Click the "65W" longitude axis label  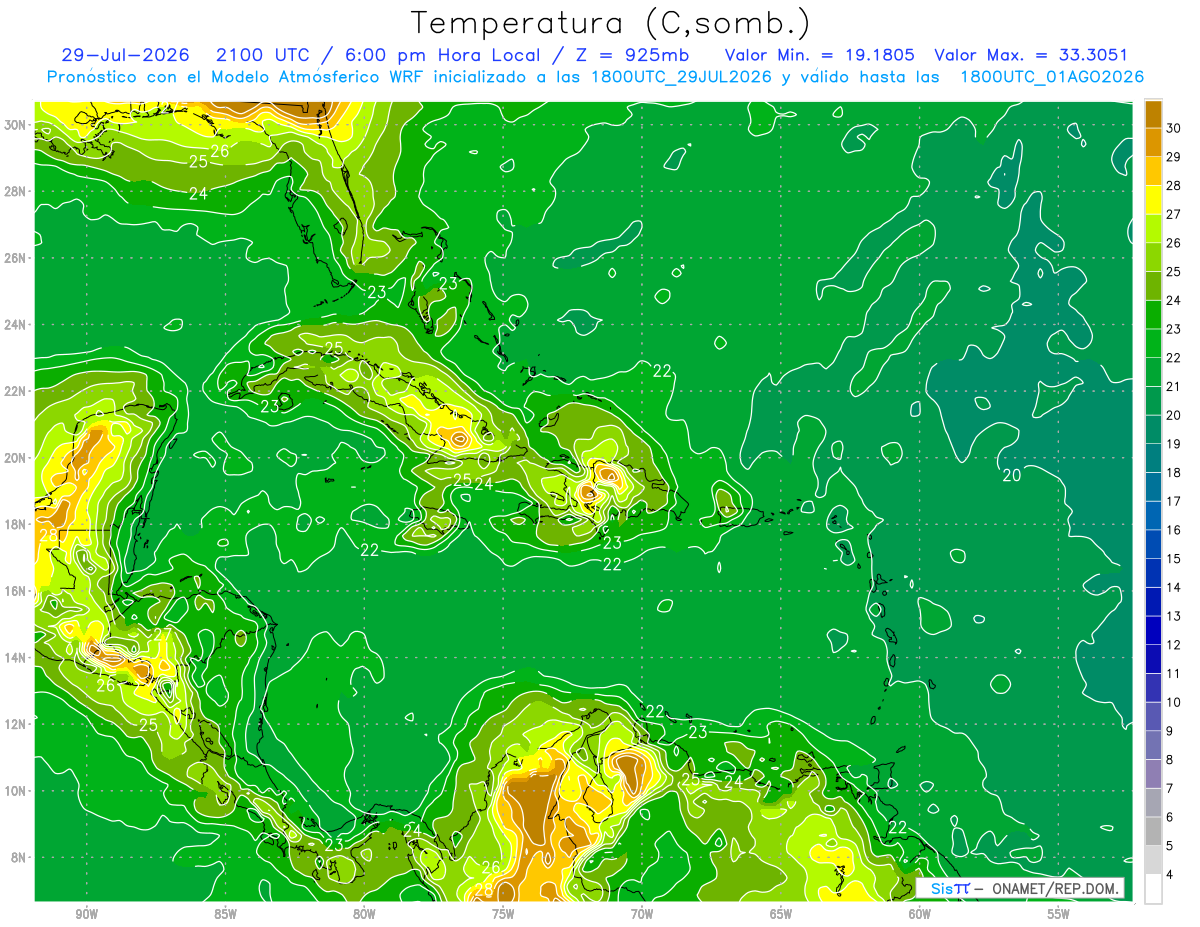click(x=781, y=913)
